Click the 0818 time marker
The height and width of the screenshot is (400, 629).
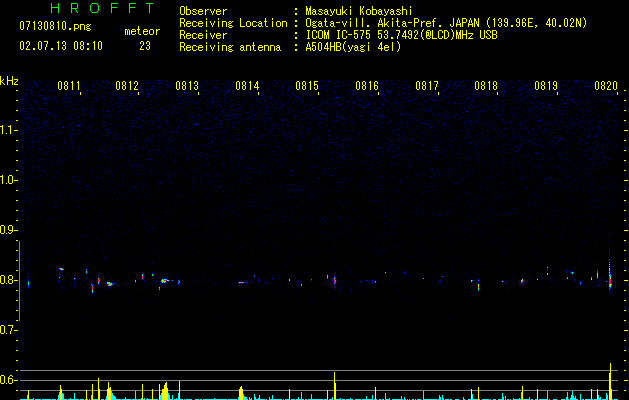pyautogui.click(x=486, y=86)
